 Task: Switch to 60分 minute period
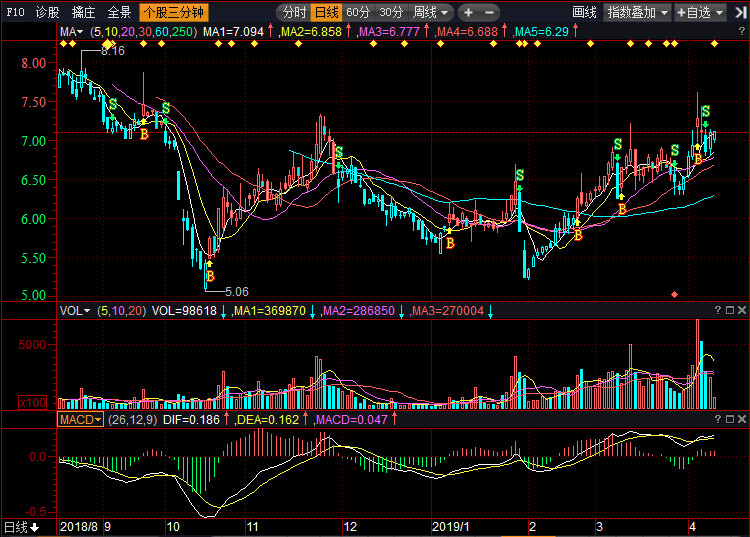click(x=358, y=13)
